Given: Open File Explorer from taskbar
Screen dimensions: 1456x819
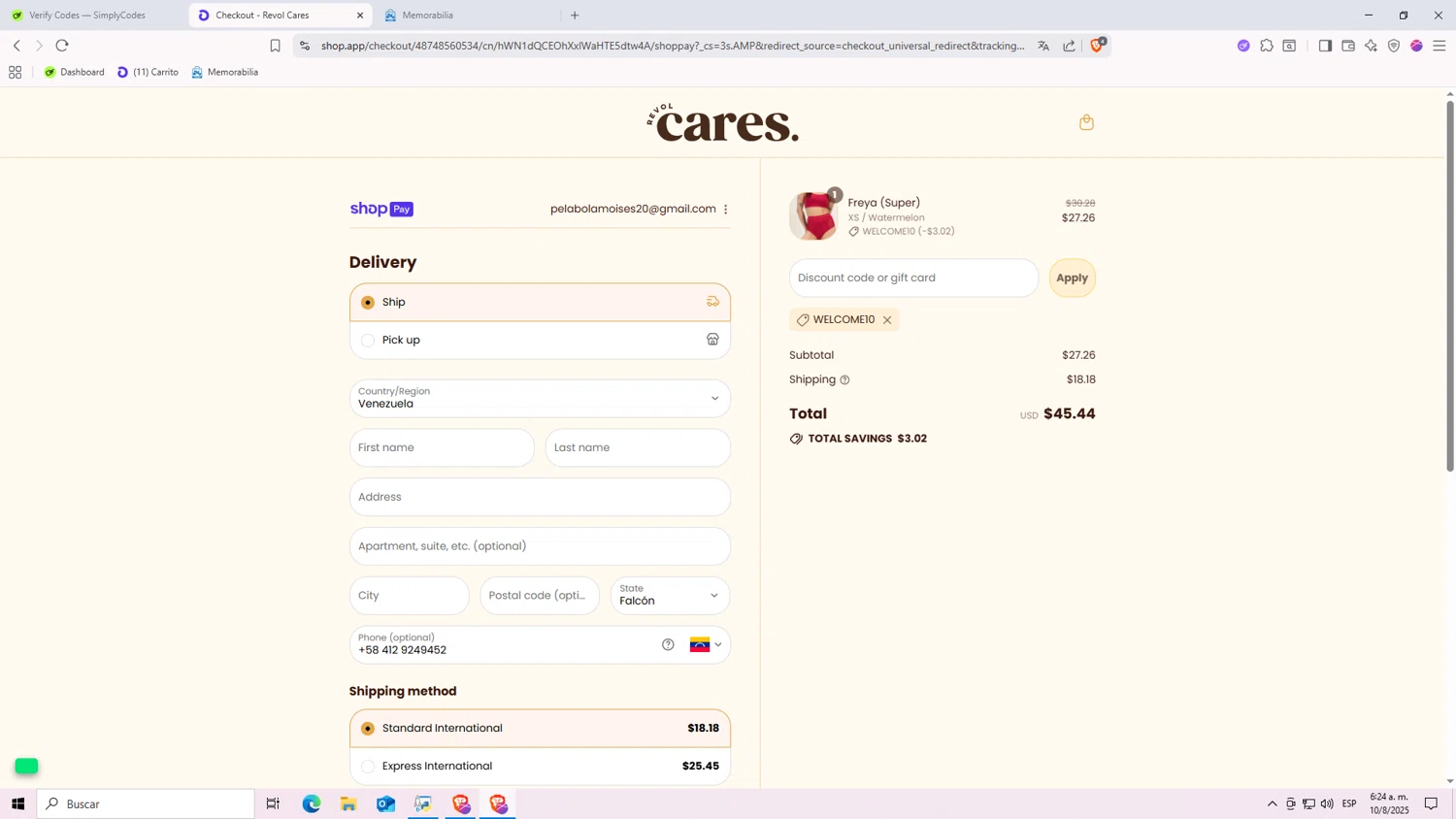Looking at the screenshot, I should (x=348, y=803).
